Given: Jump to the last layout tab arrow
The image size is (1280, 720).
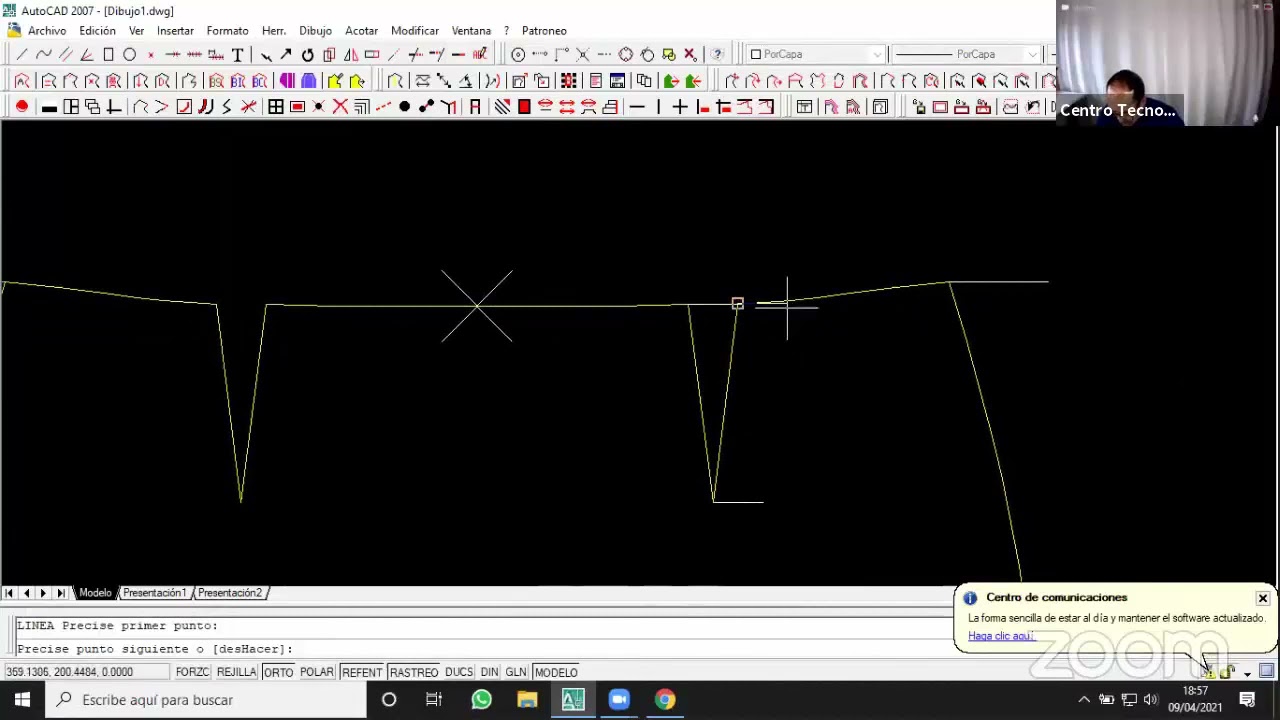Looking at the screenshot, I should (x=60, y=593).
